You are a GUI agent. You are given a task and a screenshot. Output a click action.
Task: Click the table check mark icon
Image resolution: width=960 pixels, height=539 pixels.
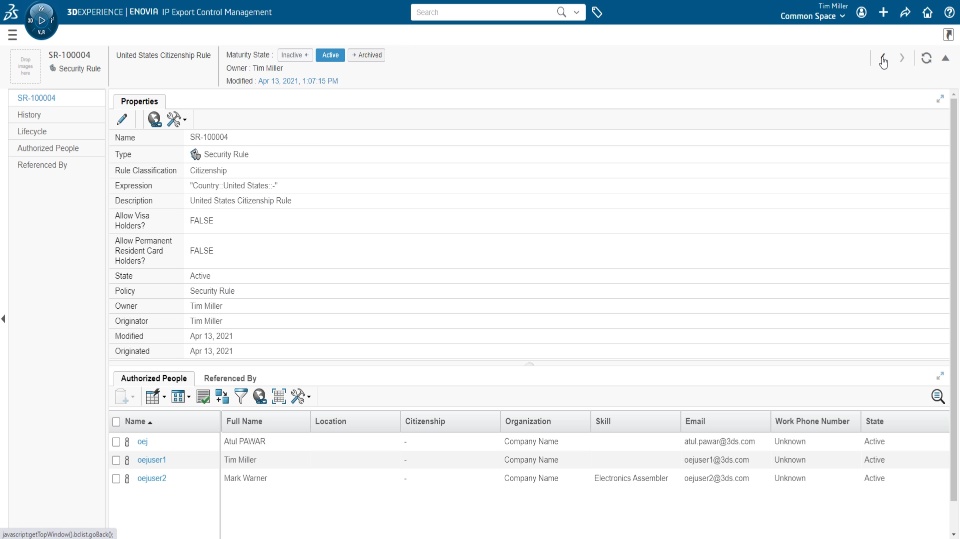point(203,397)
